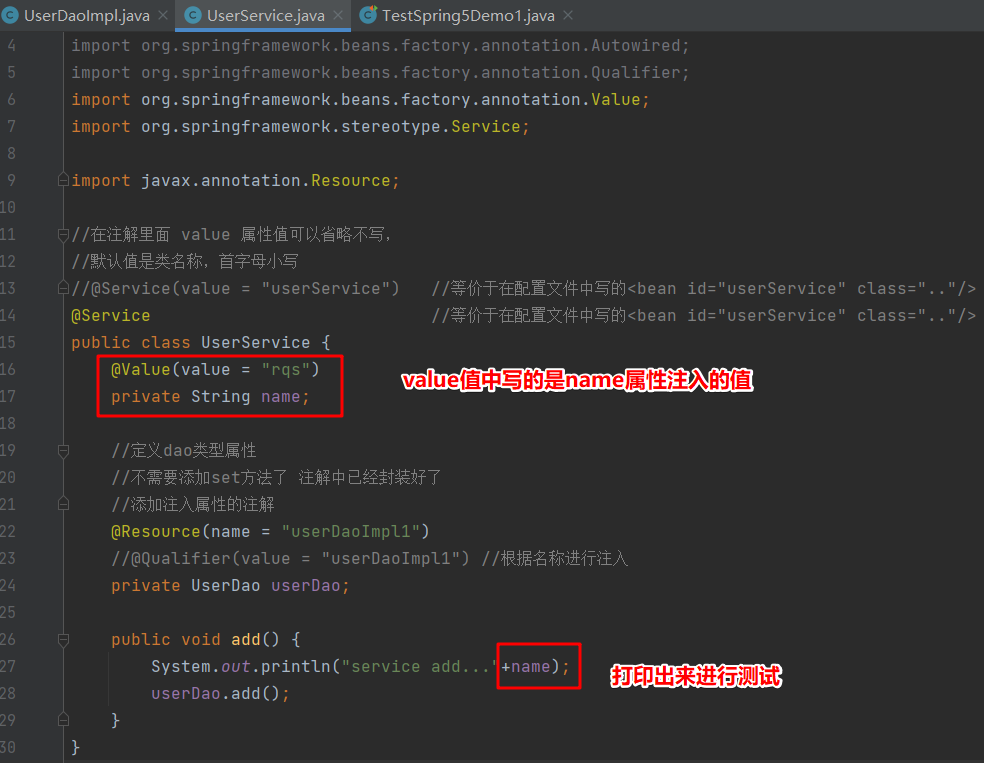Viewport: 984px width, 763px height.
Task: Click the class icon on UserService.java tab
Action: point(193,16)
